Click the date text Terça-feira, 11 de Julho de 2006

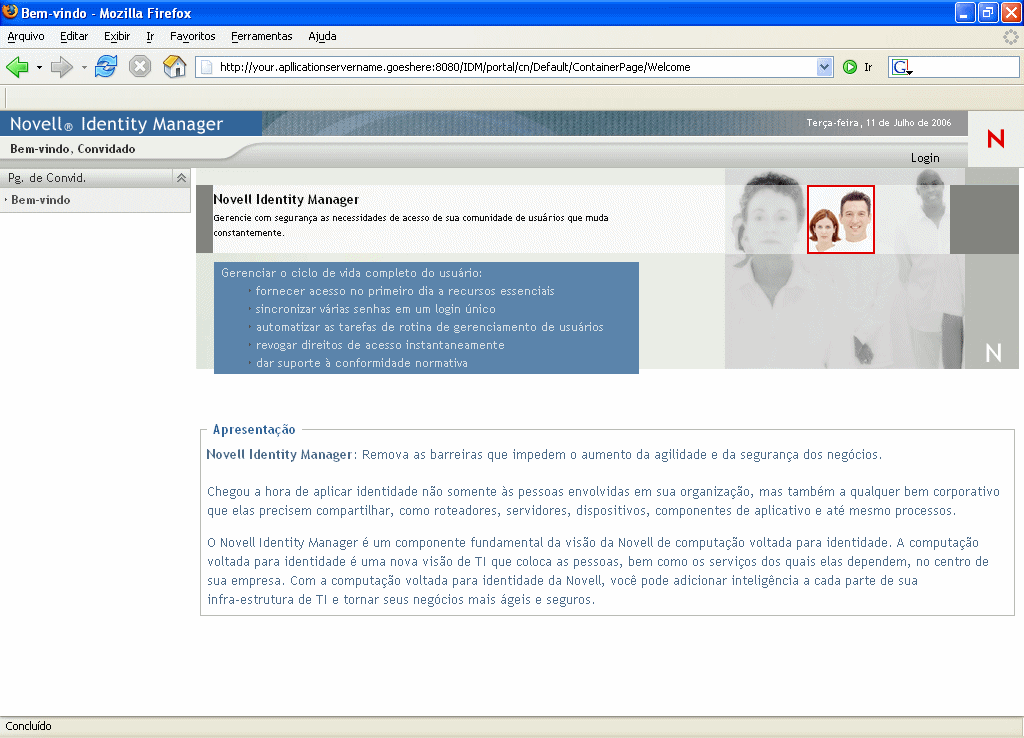click(878, 123)
